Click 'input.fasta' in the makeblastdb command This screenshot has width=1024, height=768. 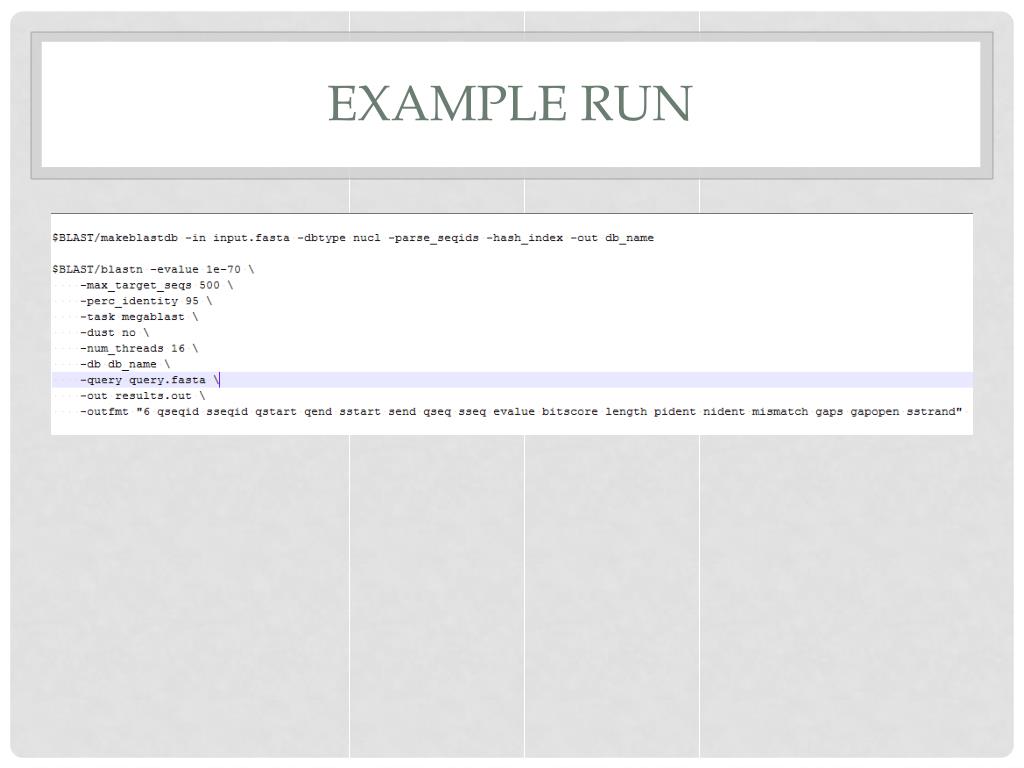click(x=251, y=238)
